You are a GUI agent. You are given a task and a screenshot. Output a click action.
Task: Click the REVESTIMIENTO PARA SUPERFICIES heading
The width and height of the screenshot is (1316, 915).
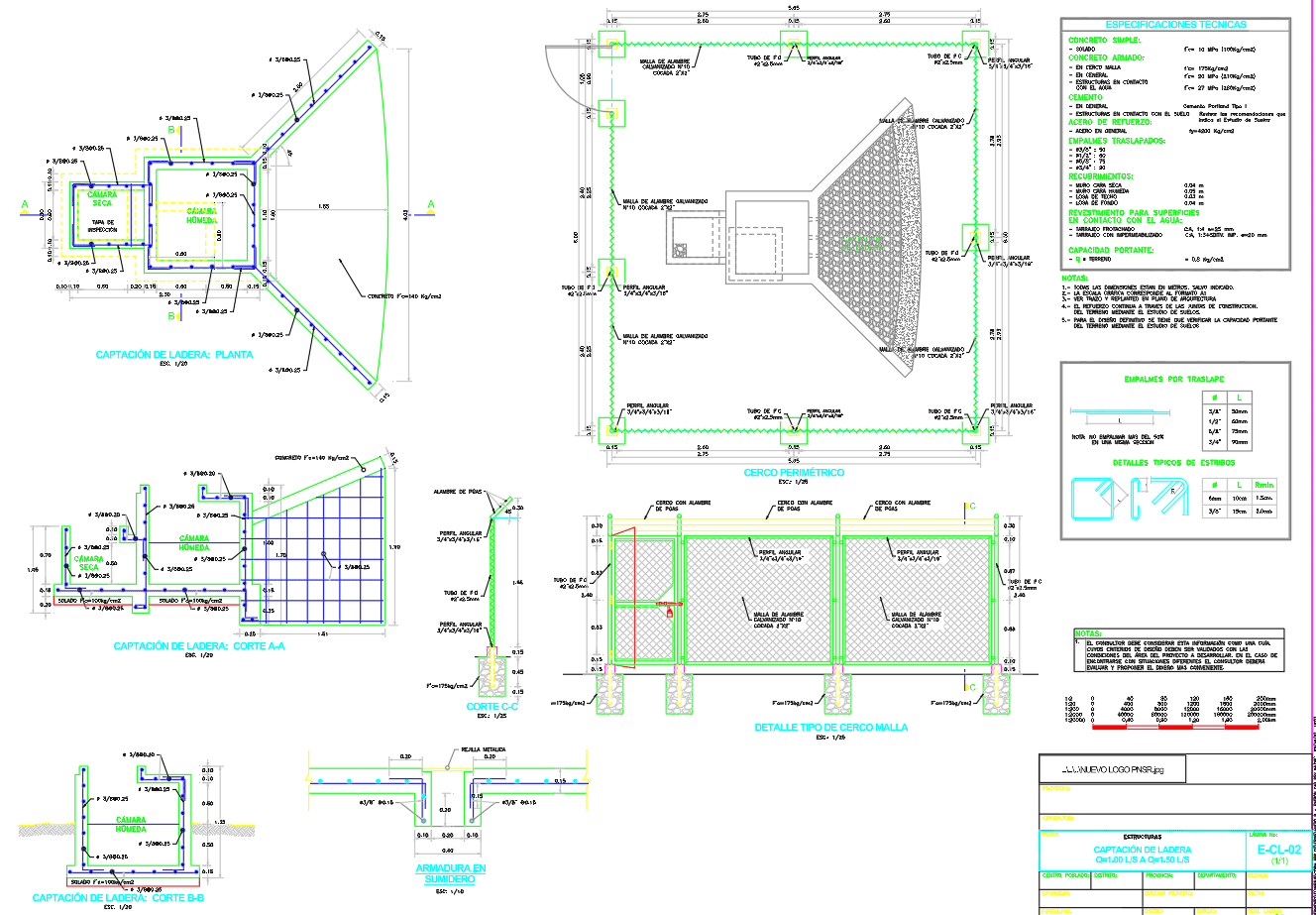[1134, 212]
